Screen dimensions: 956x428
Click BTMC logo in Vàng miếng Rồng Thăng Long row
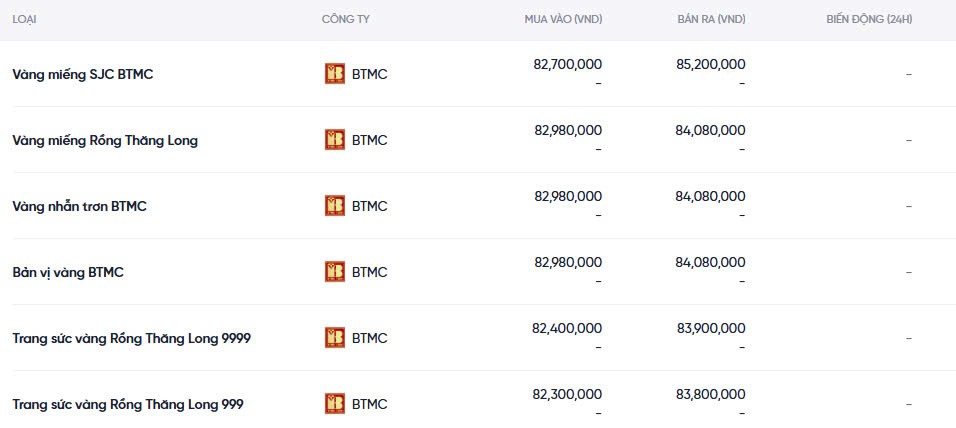[x=335, y=140]
